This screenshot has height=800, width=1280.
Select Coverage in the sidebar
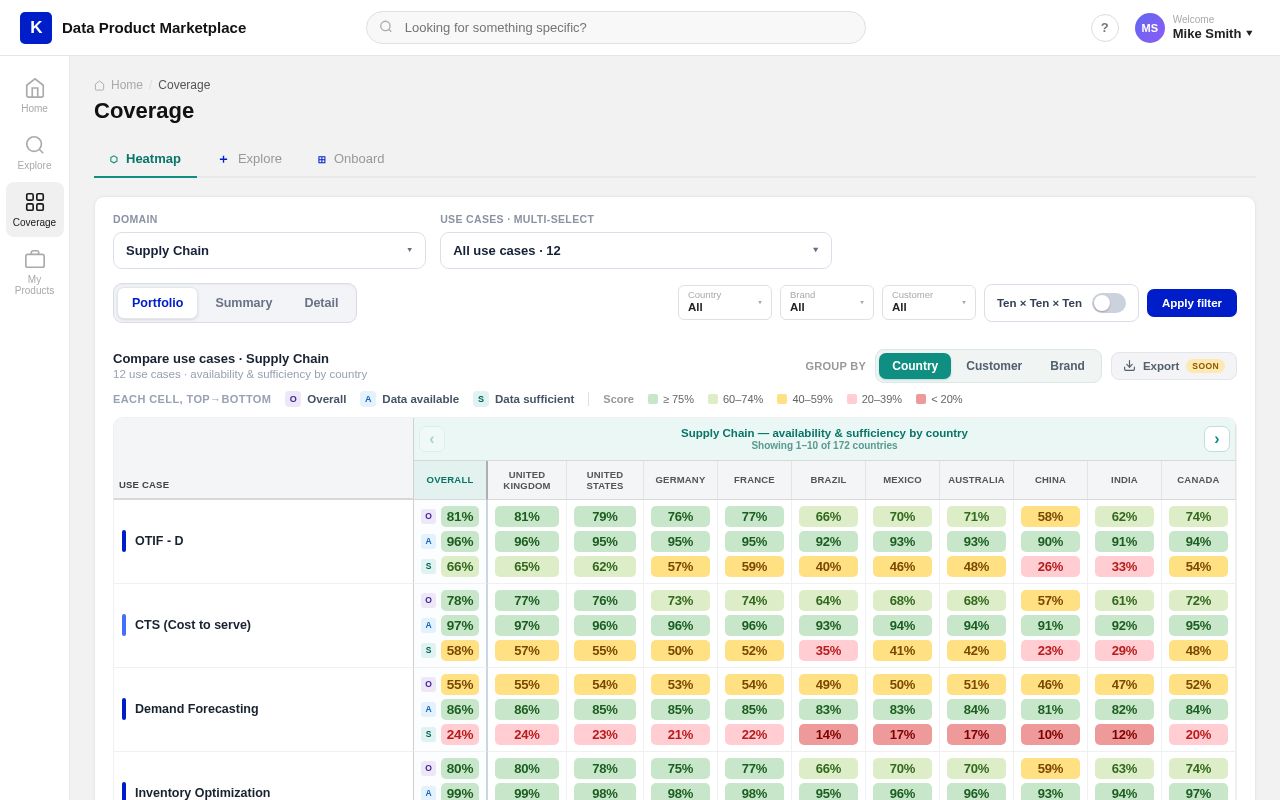35,210
